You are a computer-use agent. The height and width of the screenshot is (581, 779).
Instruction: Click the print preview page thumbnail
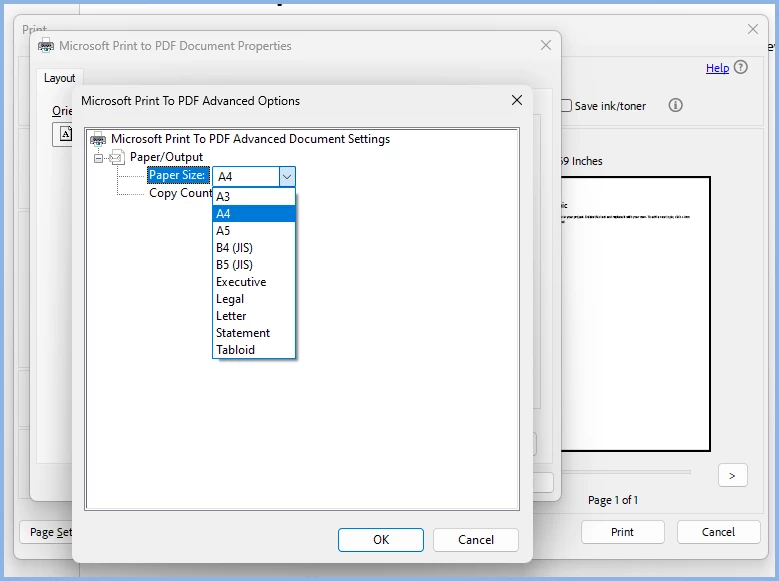pyautogui.click(x=635, y=314)
